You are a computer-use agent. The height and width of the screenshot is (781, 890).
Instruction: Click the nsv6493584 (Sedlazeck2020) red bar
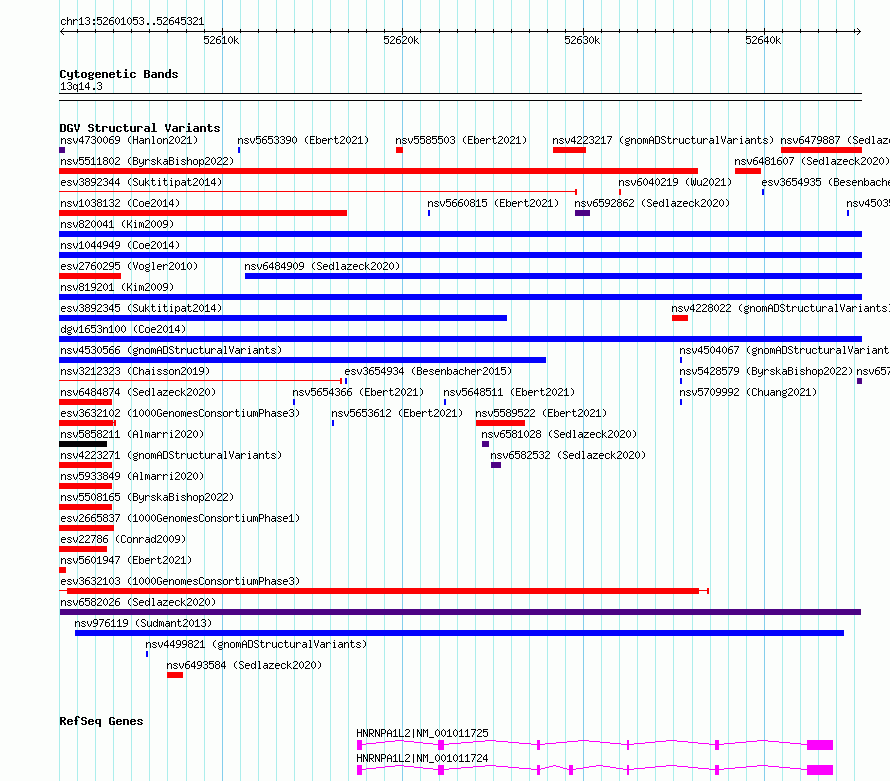175,675
